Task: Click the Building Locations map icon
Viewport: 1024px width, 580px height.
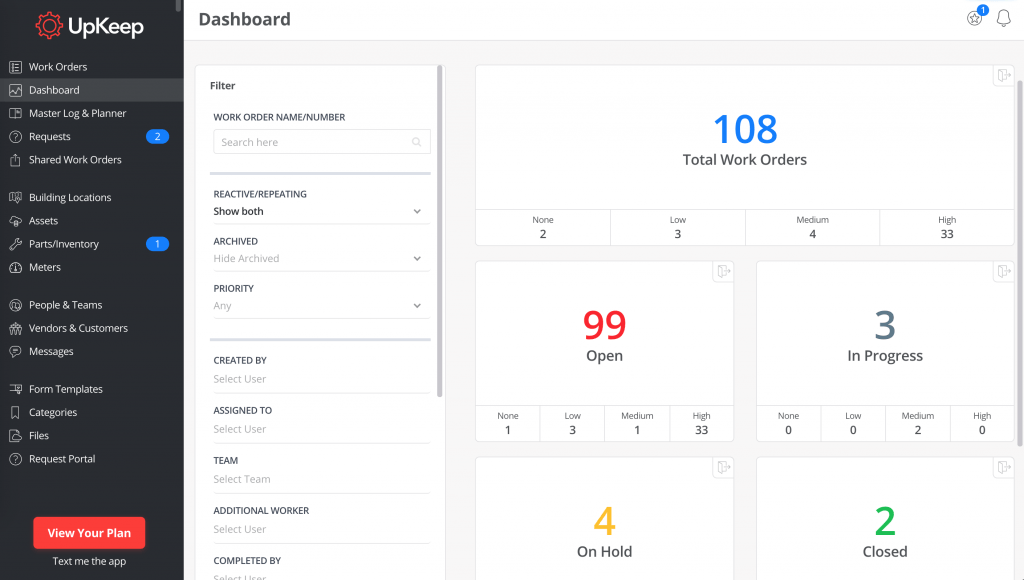Action: click(15, 197)
